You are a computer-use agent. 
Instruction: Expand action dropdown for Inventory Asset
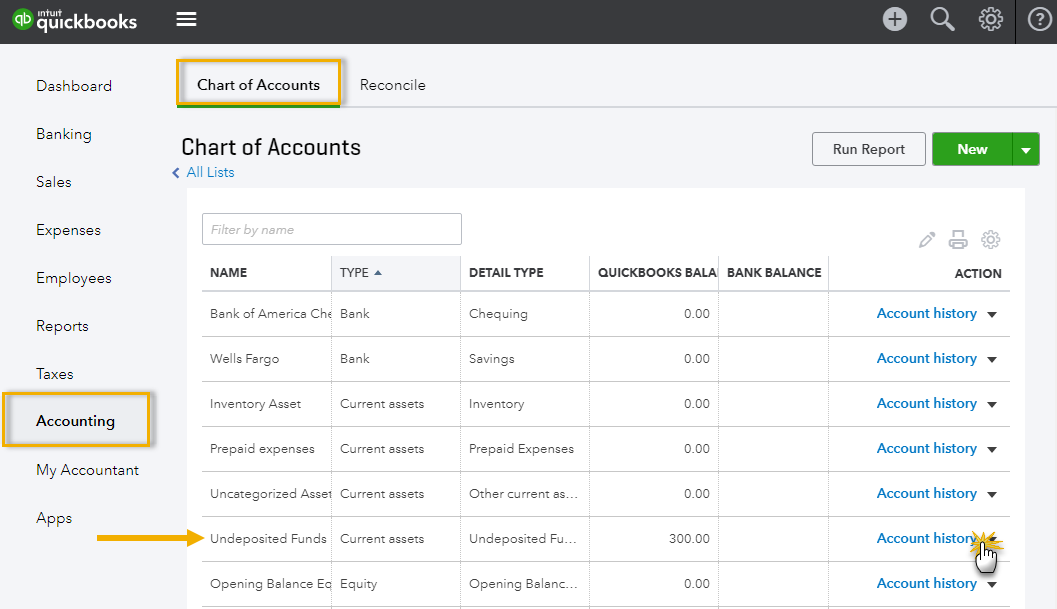pos(992,404)
